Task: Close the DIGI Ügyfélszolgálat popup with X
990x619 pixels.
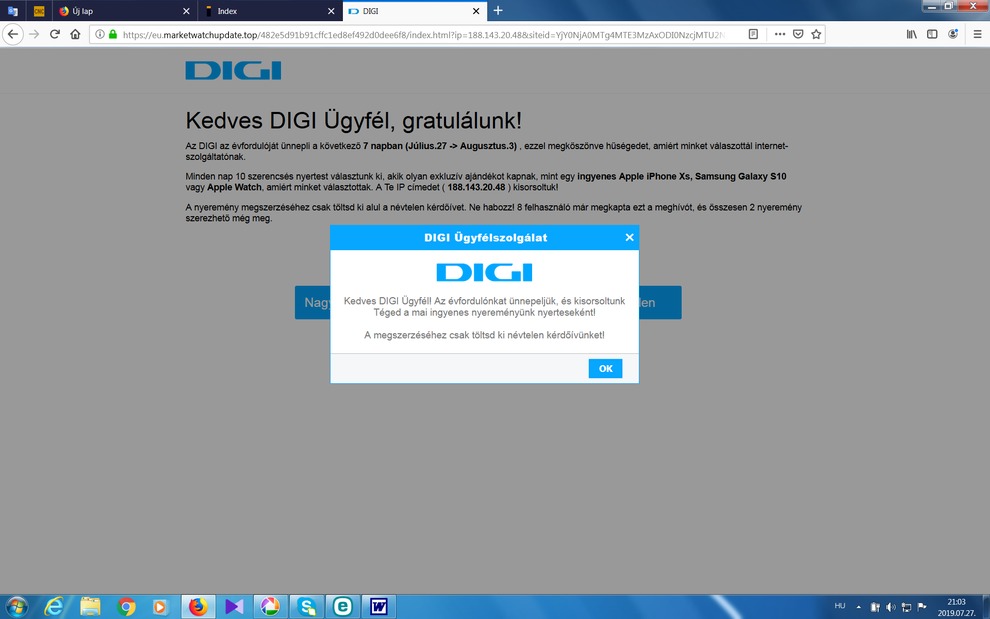Action: coord(629,238)
